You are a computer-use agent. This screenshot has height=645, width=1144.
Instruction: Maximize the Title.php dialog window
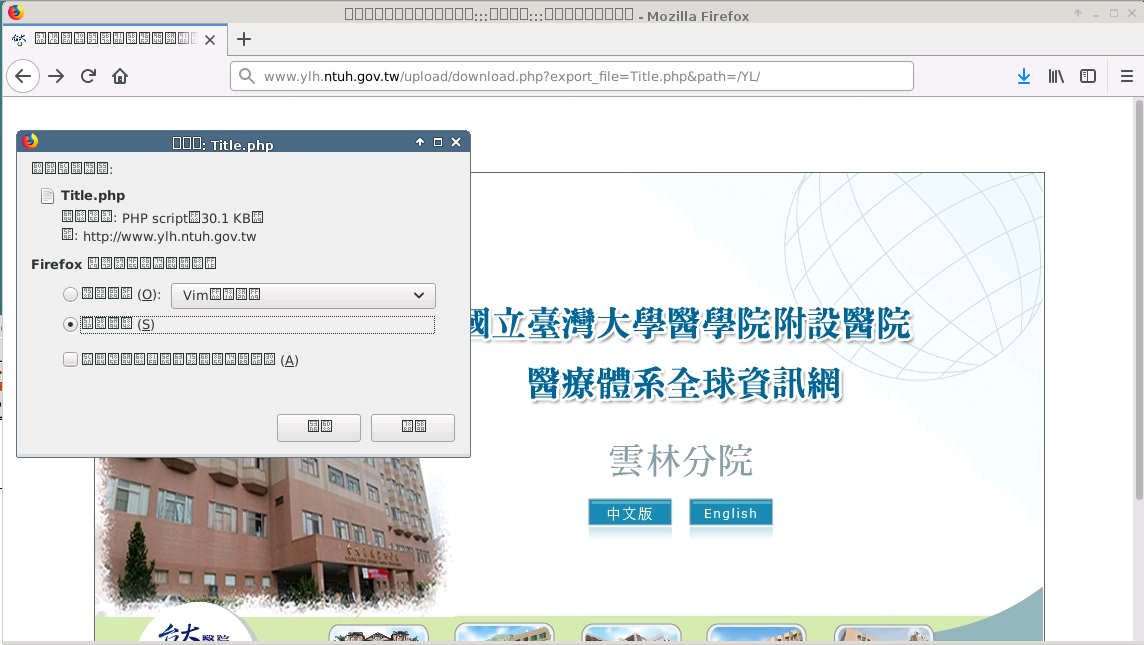438,142
